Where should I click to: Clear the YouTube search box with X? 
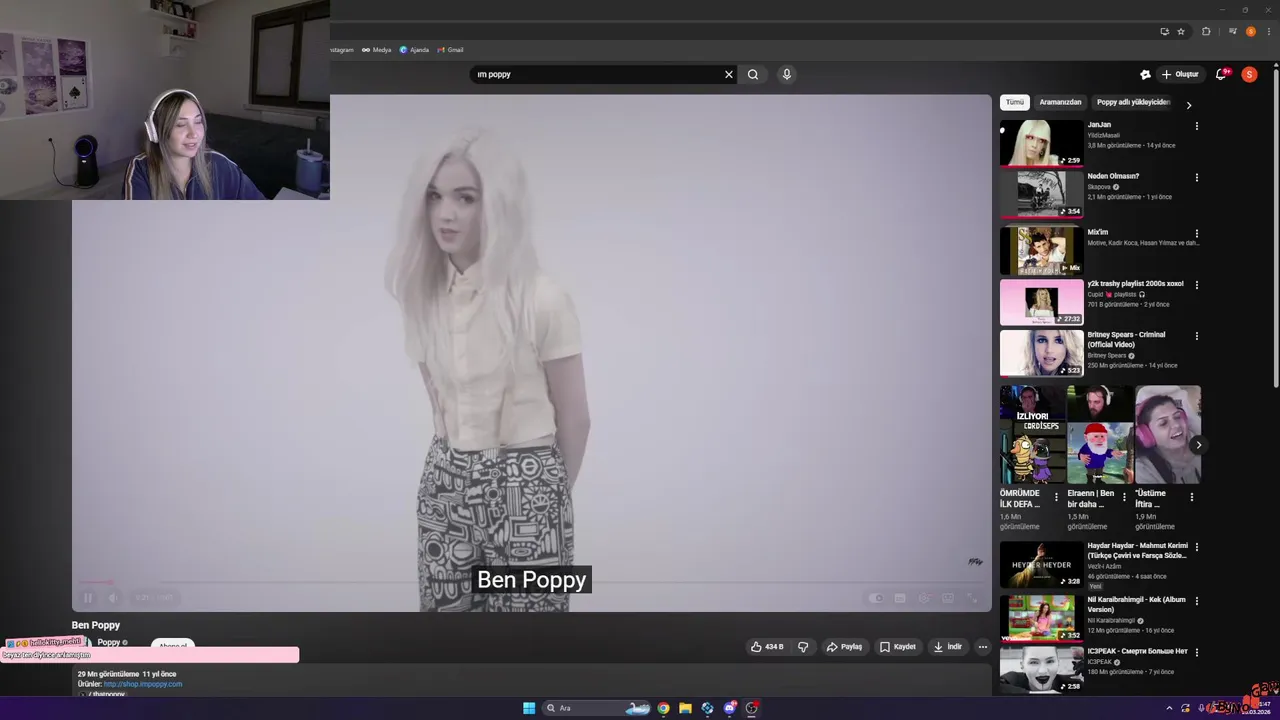point(729,74)
